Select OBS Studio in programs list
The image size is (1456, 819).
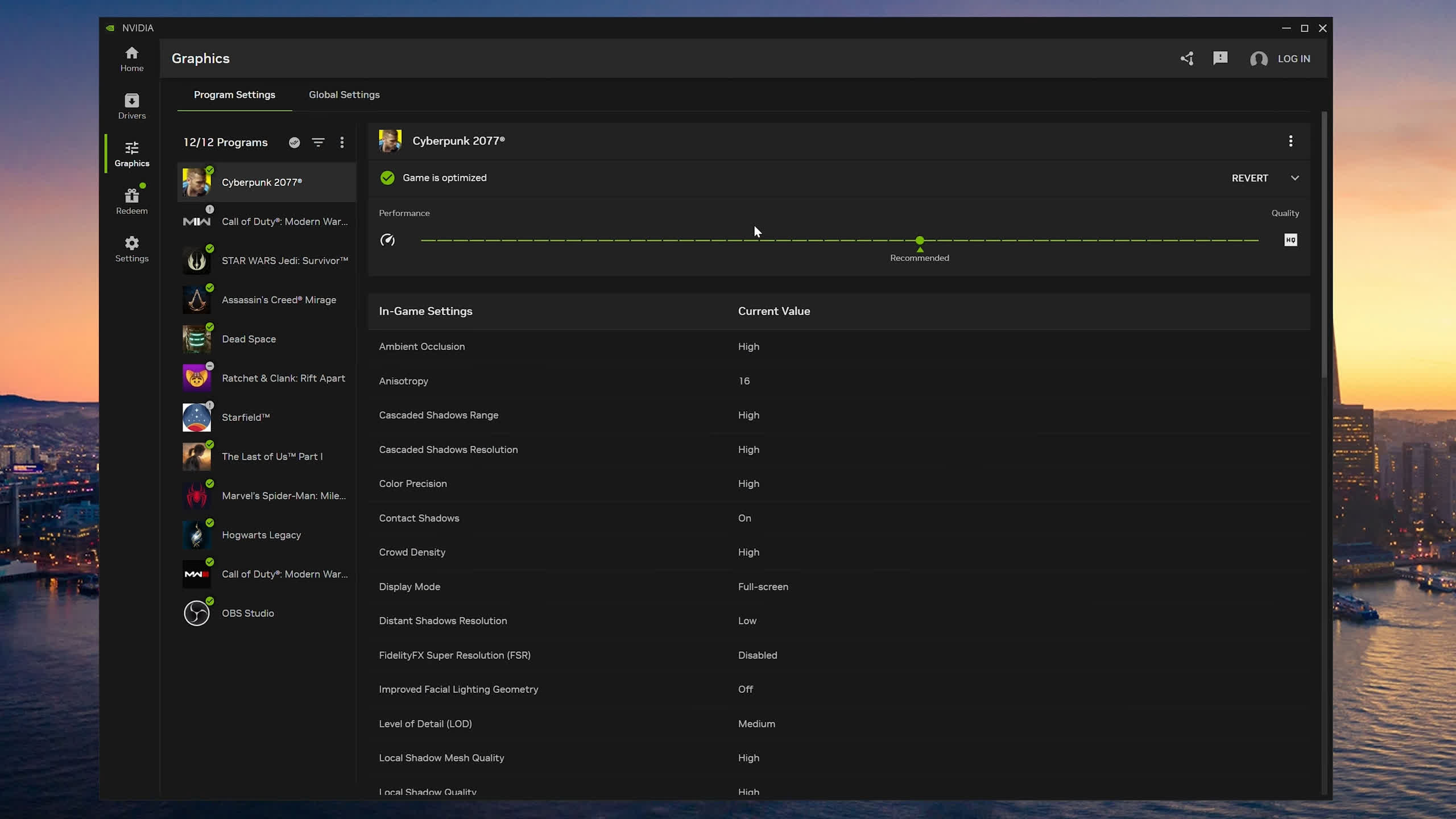248,613
